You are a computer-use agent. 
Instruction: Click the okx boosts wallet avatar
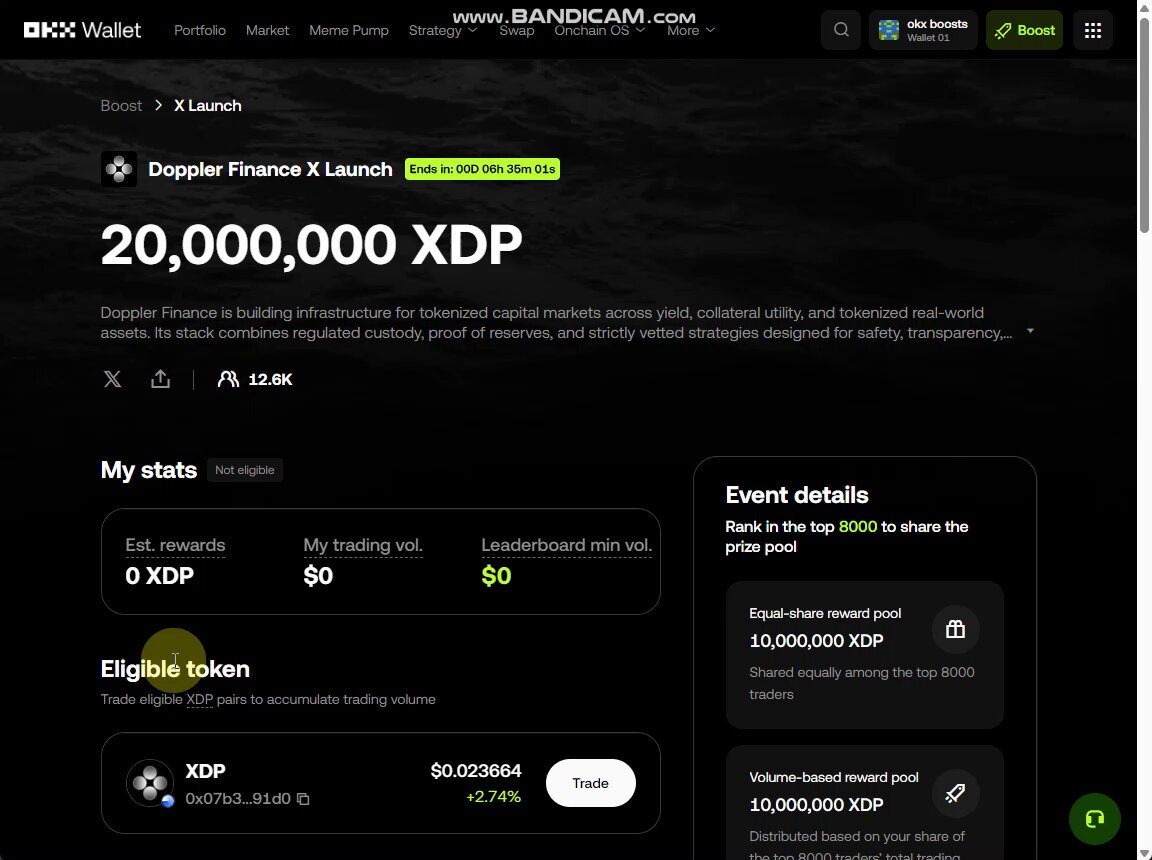[889, 30]
